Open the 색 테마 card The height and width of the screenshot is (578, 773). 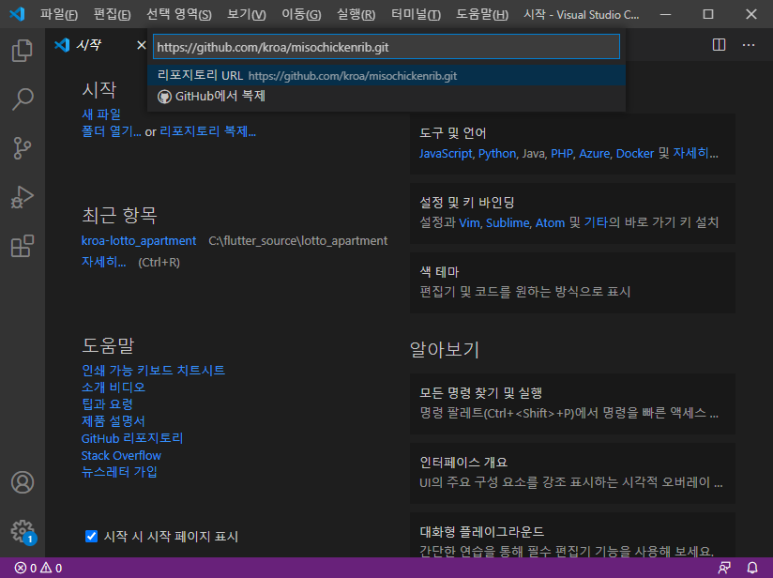572,282
